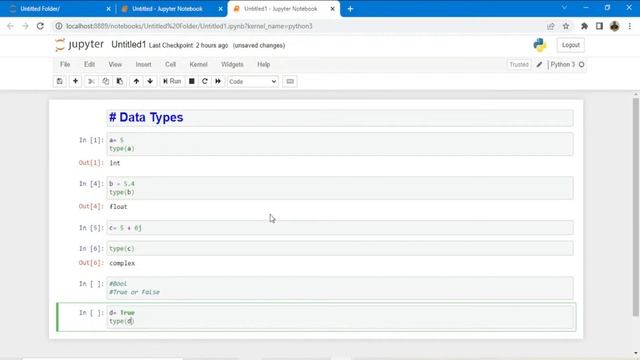Open the Widgets menu

tap(232, 64)
